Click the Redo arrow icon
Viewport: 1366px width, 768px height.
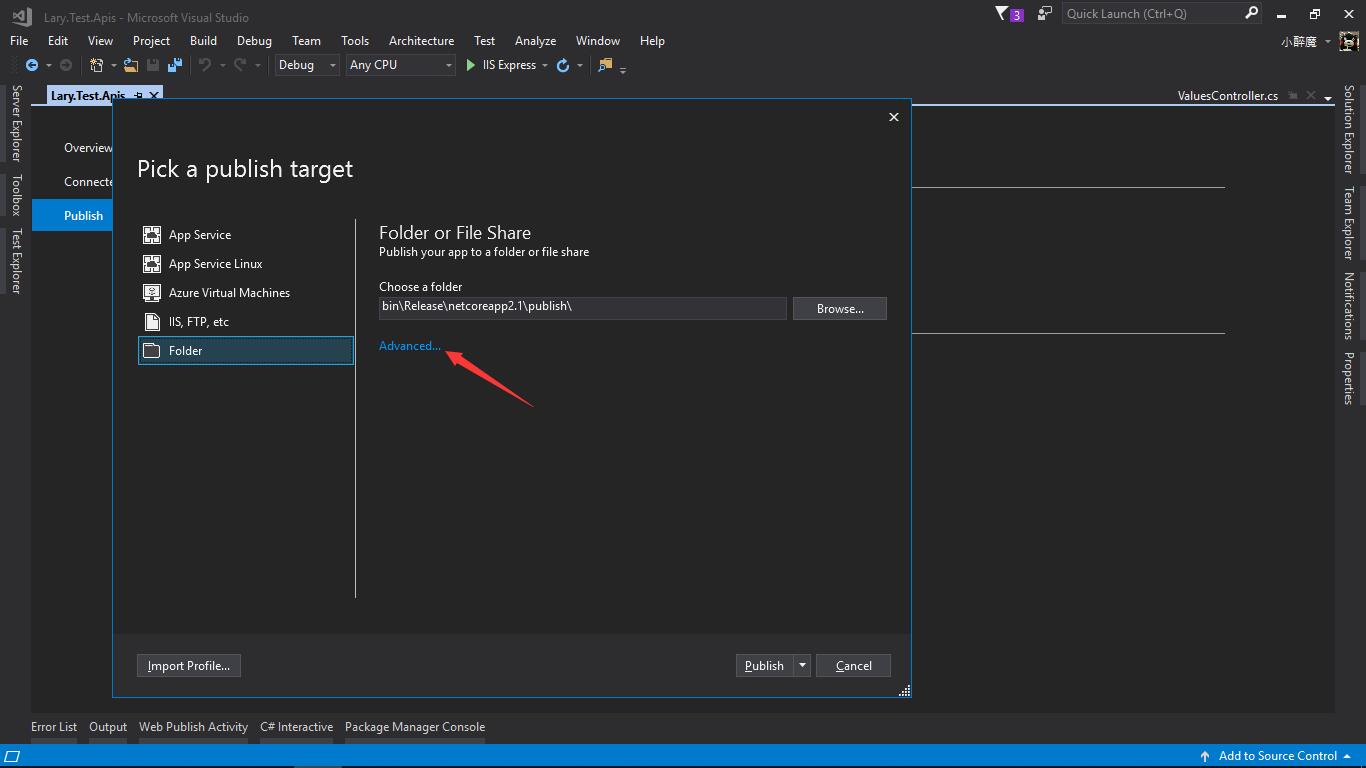pyautogui.click(x=240, y=65)
